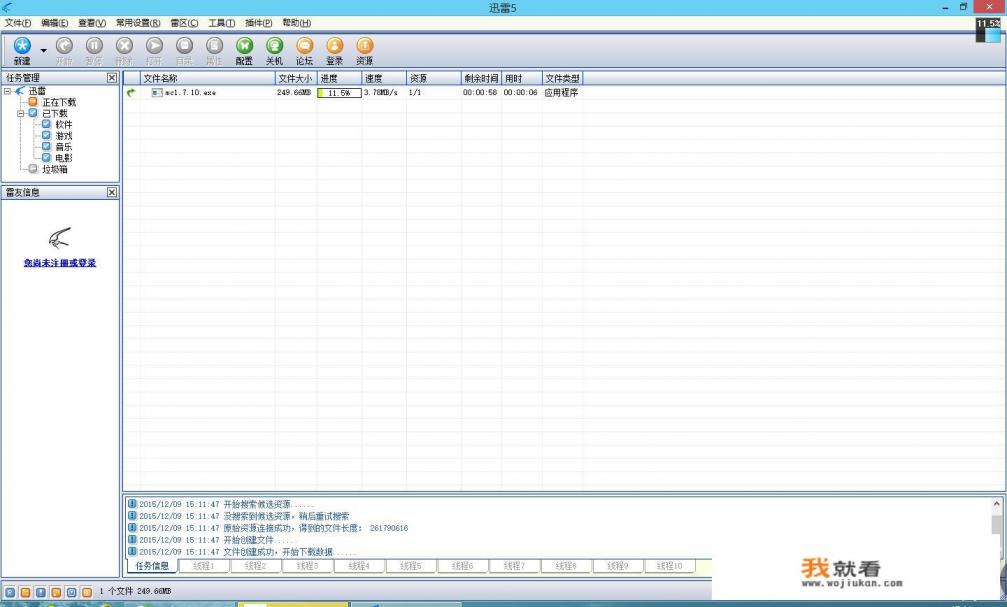Select the 音乐 category folder
Screen dimensions: 1007x607
(64, 146)
